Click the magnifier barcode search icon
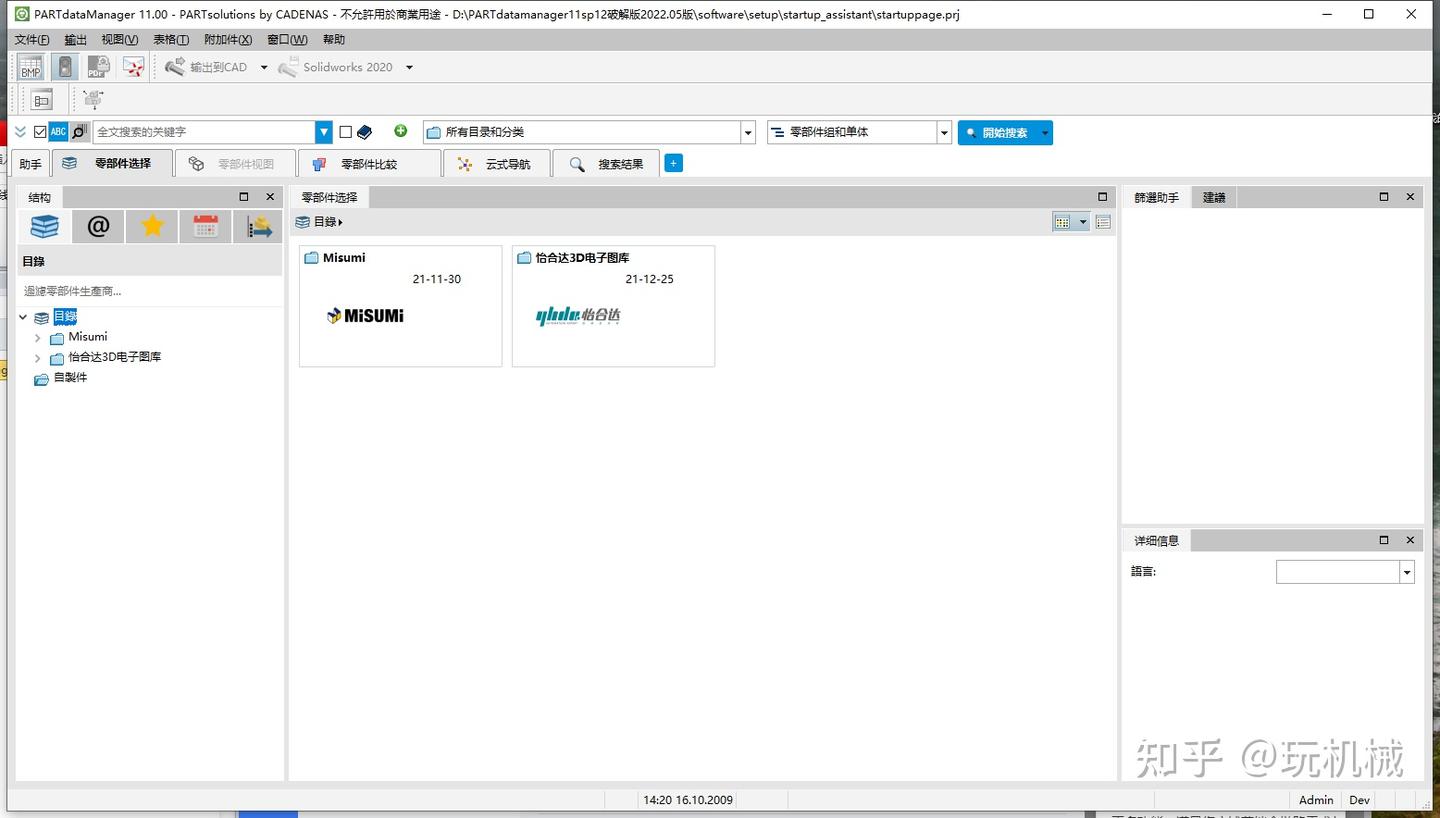The height and width of the screenshot is (818, 1440). [79, 132]
